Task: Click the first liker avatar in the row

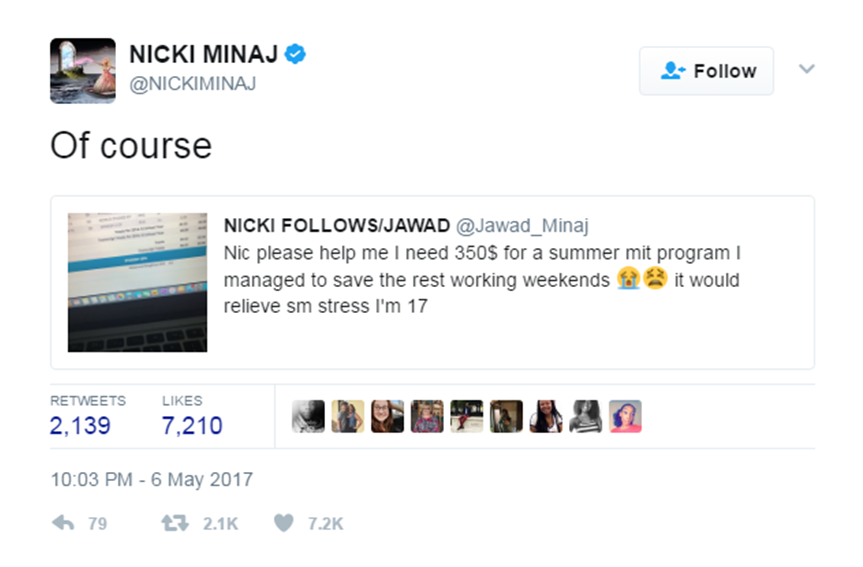Action: pos(308,417)
